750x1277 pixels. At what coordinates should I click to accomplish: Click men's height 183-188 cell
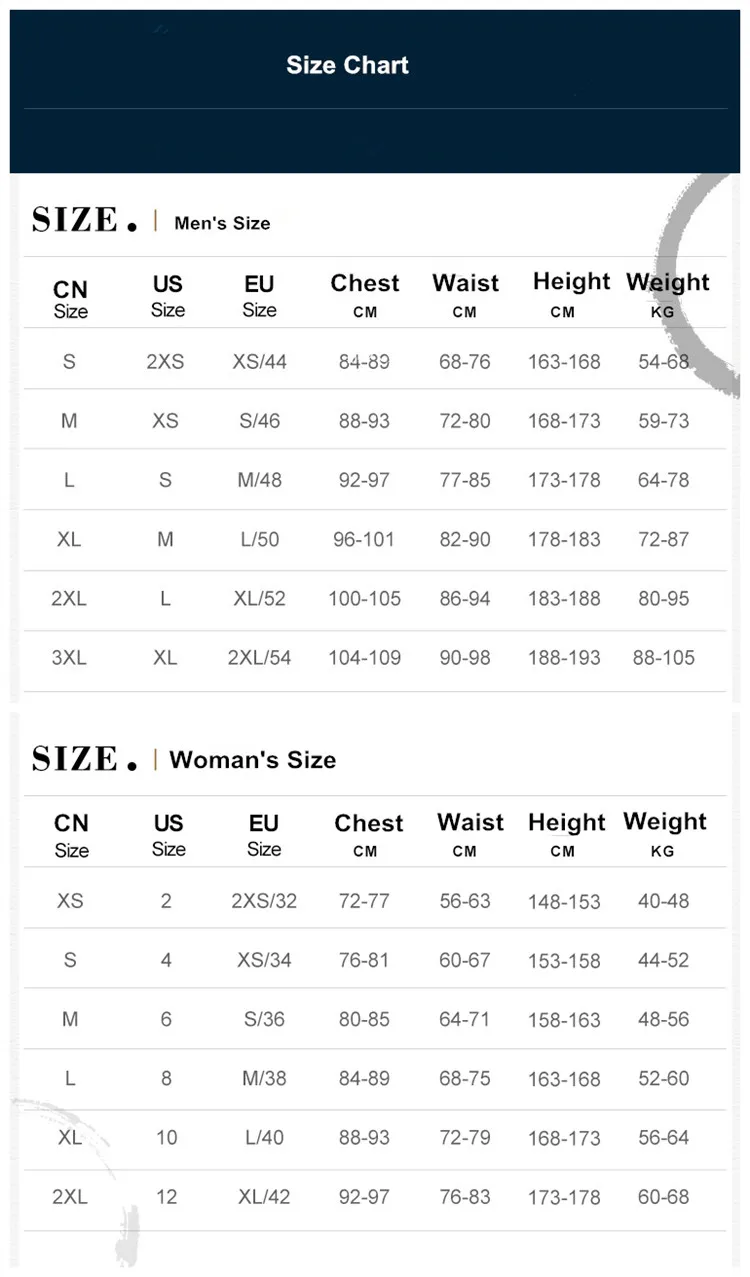point(564,599)
